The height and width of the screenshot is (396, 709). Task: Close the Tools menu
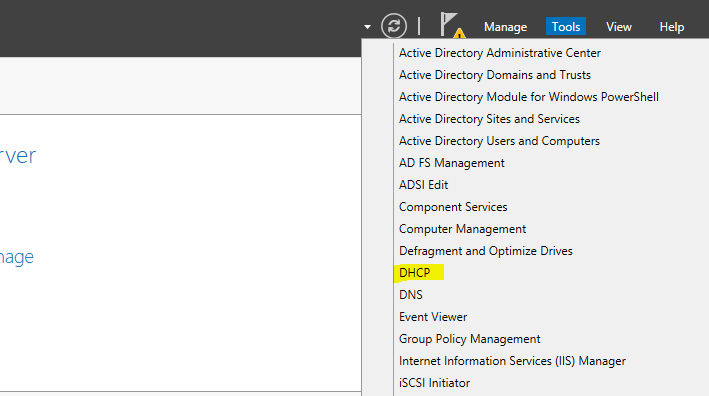point(566,27)
